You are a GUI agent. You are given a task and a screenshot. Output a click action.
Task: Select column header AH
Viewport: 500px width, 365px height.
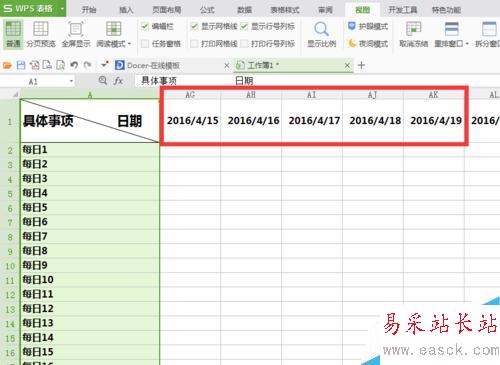[251, 95]
